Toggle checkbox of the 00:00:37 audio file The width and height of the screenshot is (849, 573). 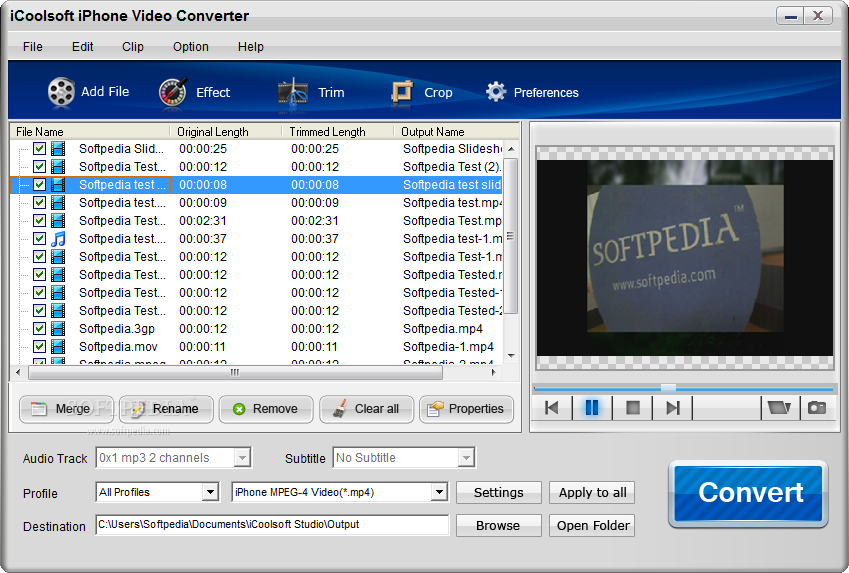point(39,238)
